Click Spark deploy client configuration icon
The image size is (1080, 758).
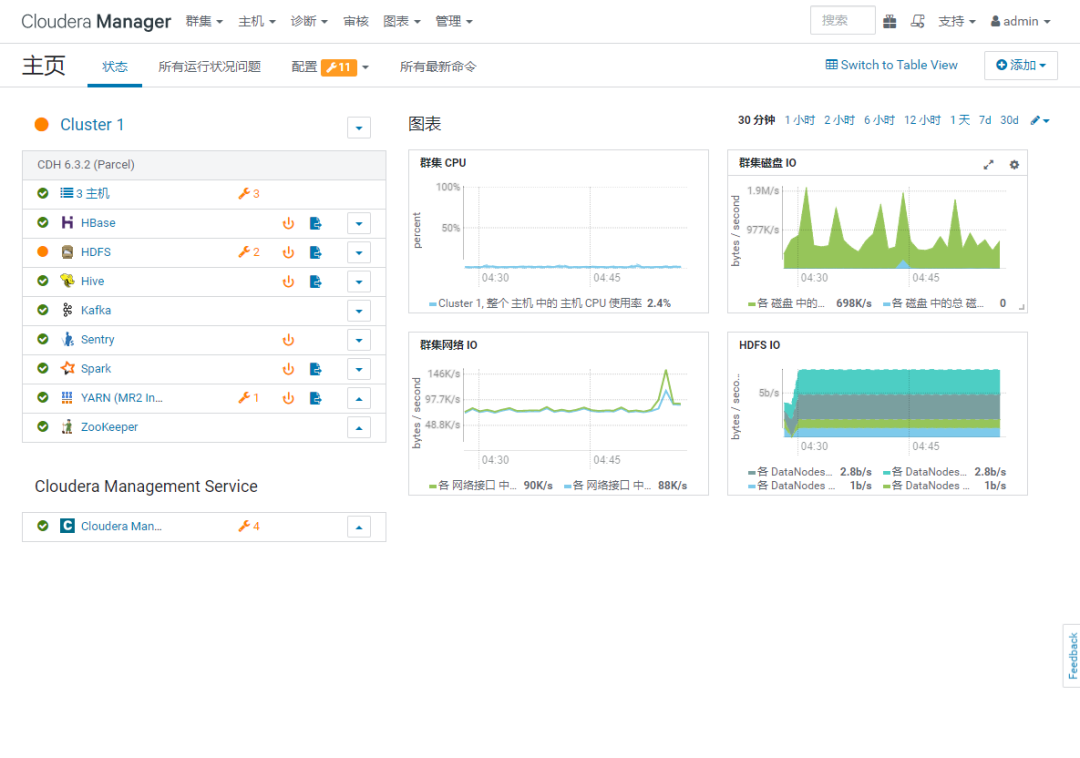(x=315, y=369)
